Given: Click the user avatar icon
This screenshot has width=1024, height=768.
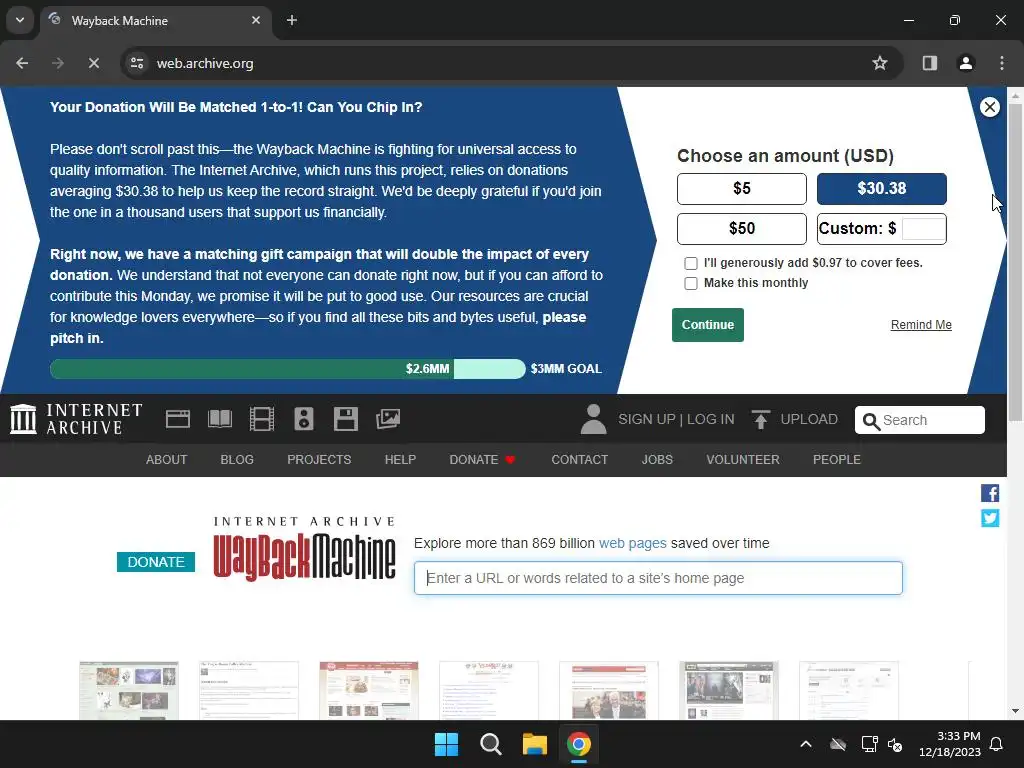Looking at the screenshot, I should point(593,419).
